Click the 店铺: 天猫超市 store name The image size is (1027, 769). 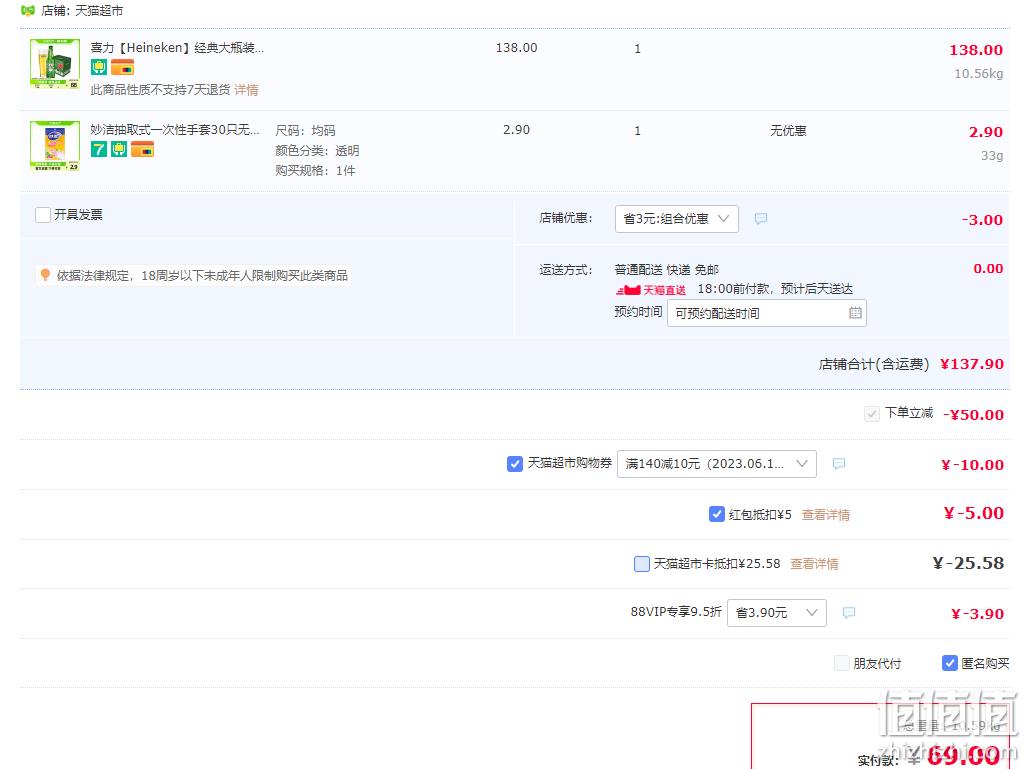click(x=82, y=11)
